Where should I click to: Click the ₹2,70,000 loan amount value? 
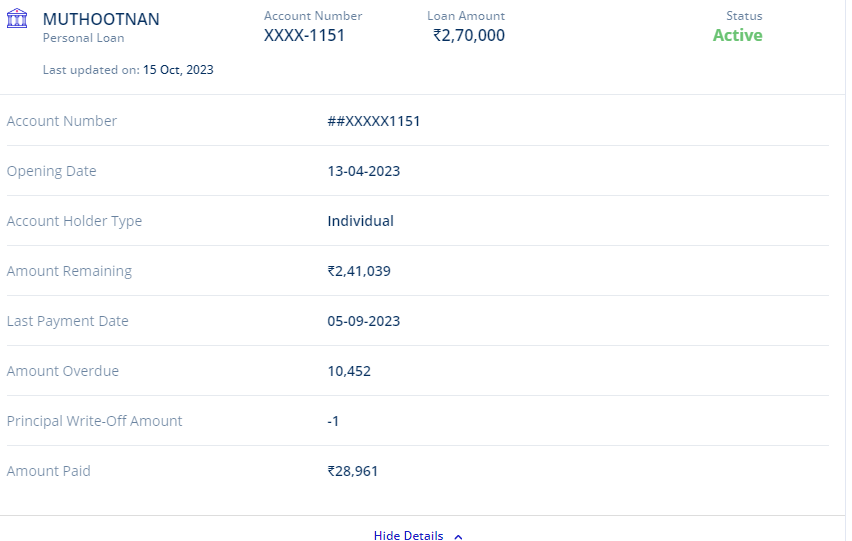point(468,35)
